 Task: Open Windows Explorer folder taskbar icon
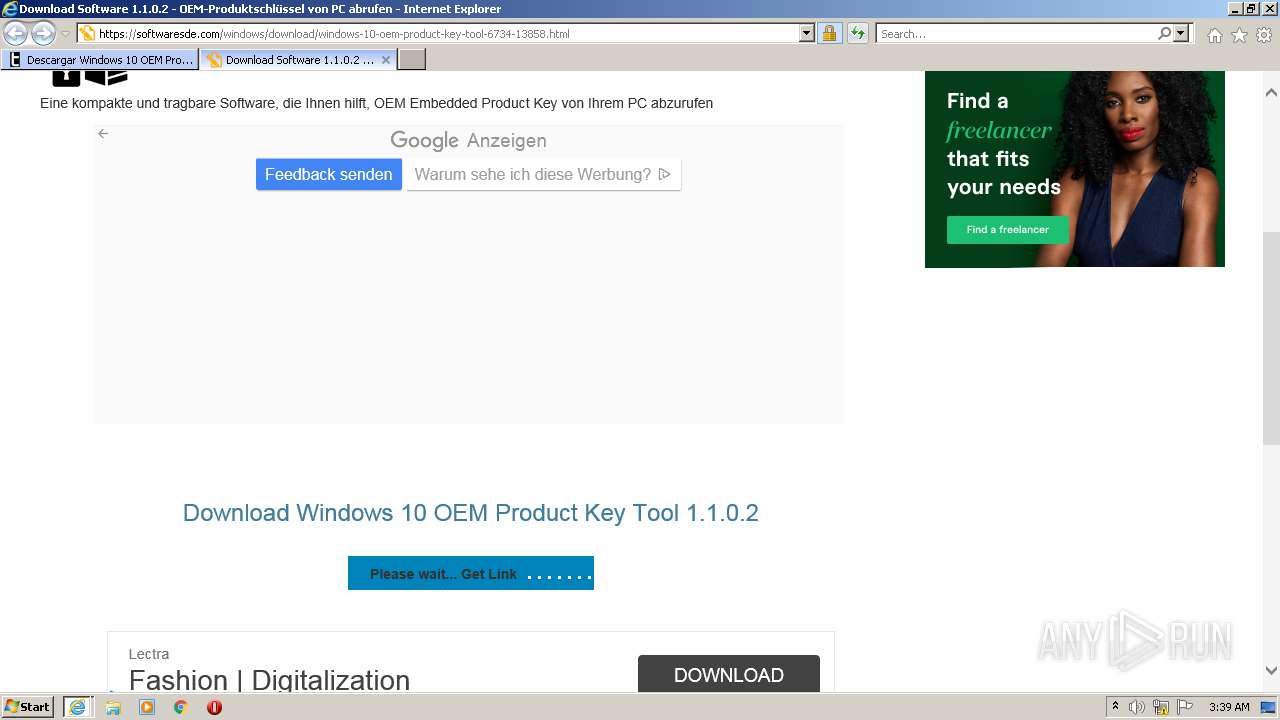pos(113,707)
